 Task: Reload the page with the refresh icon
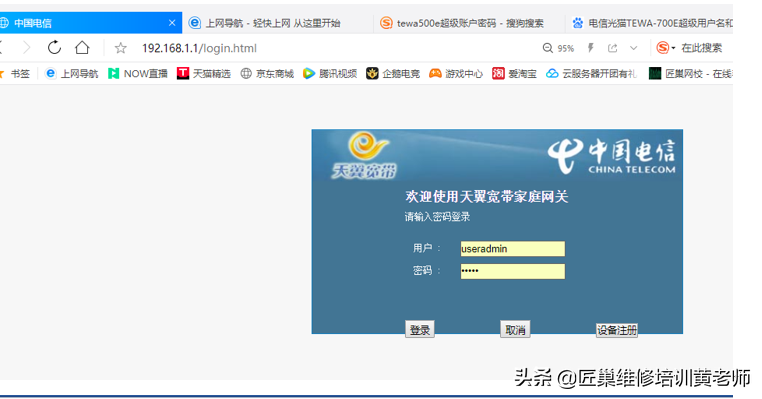click(54, 48)
